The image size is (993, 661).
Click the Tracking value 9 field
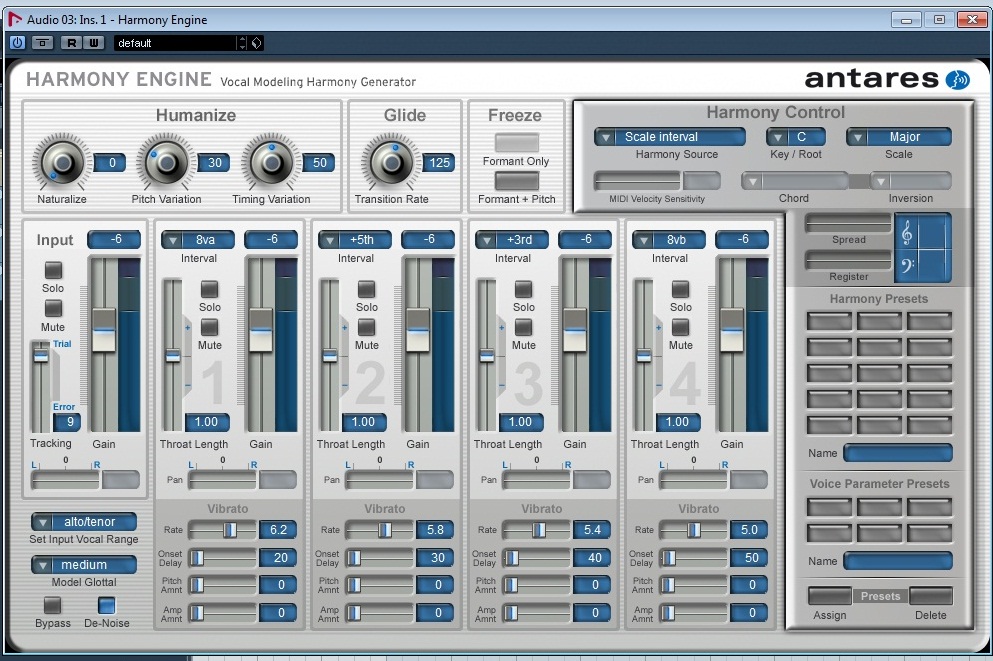66,422
